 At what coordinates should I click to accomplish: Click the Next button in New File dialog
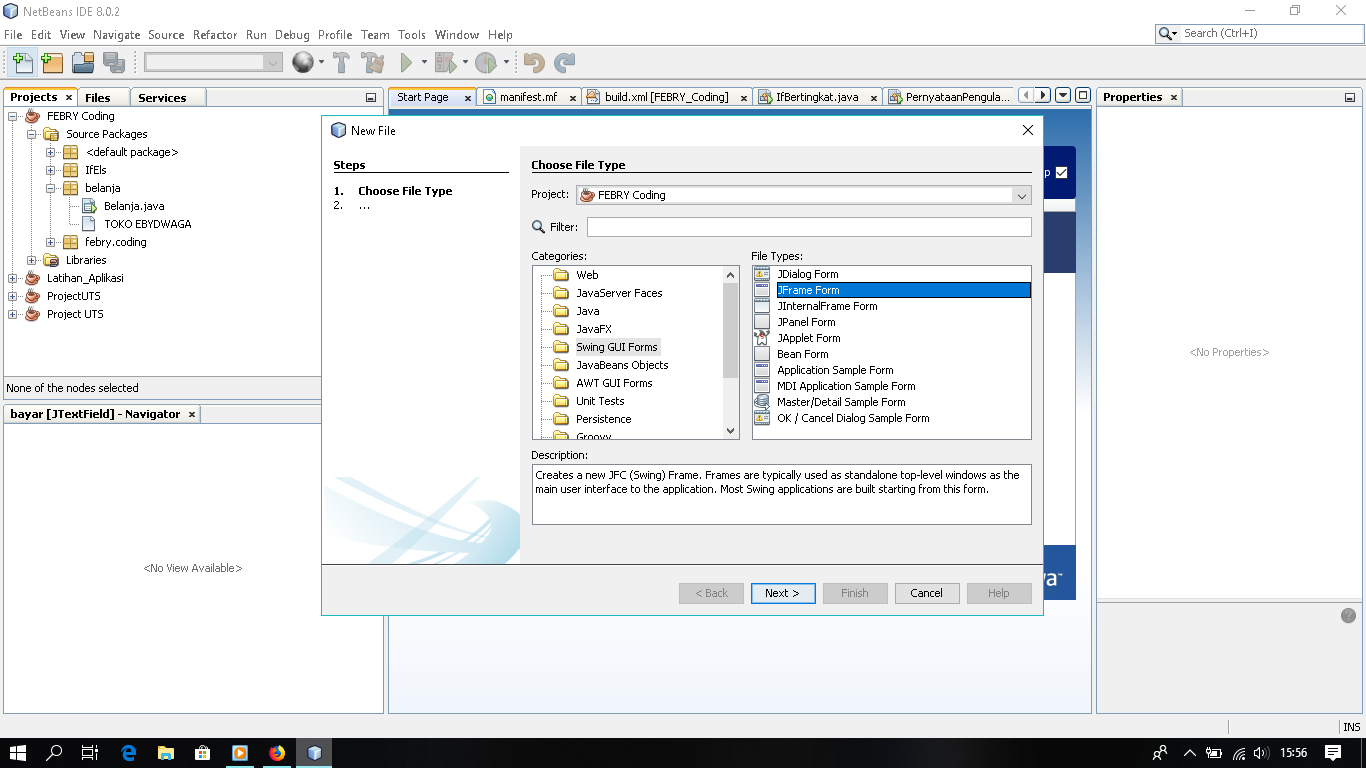coord(782,593)
